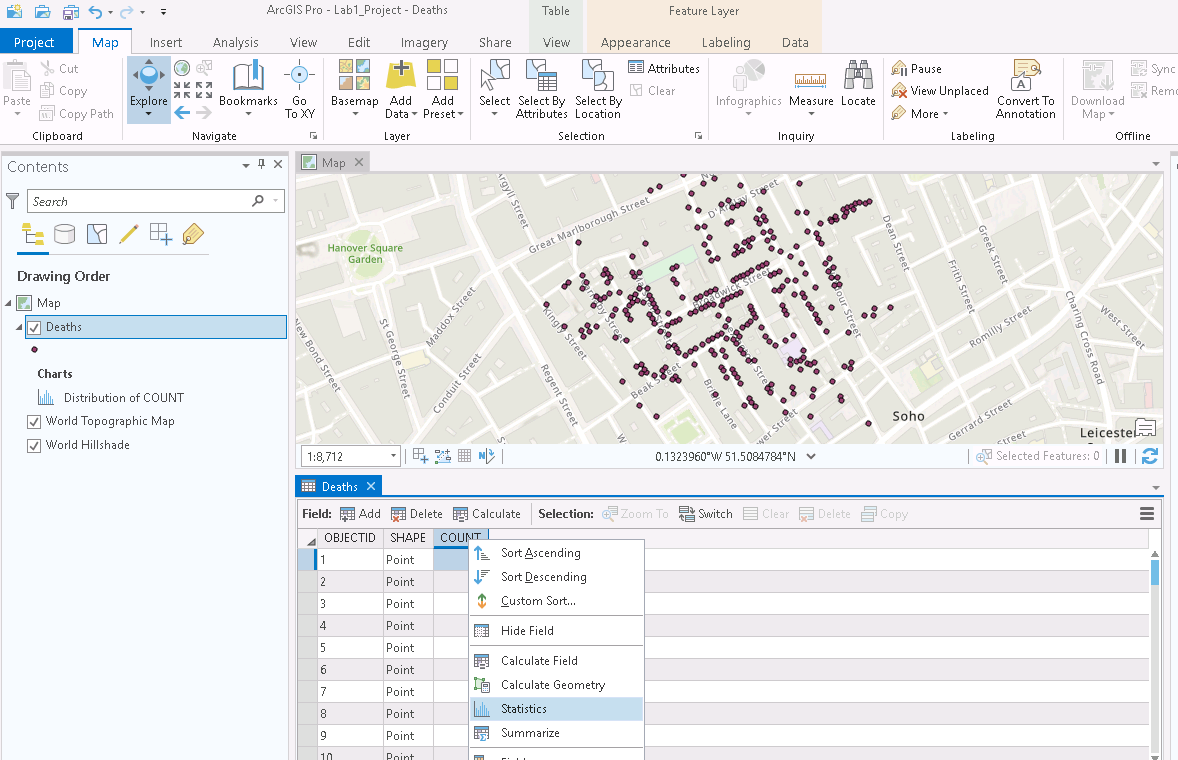Click the Deaths layer point symbol swatch
Viewport: 1178px width, 760px height.
33,349
